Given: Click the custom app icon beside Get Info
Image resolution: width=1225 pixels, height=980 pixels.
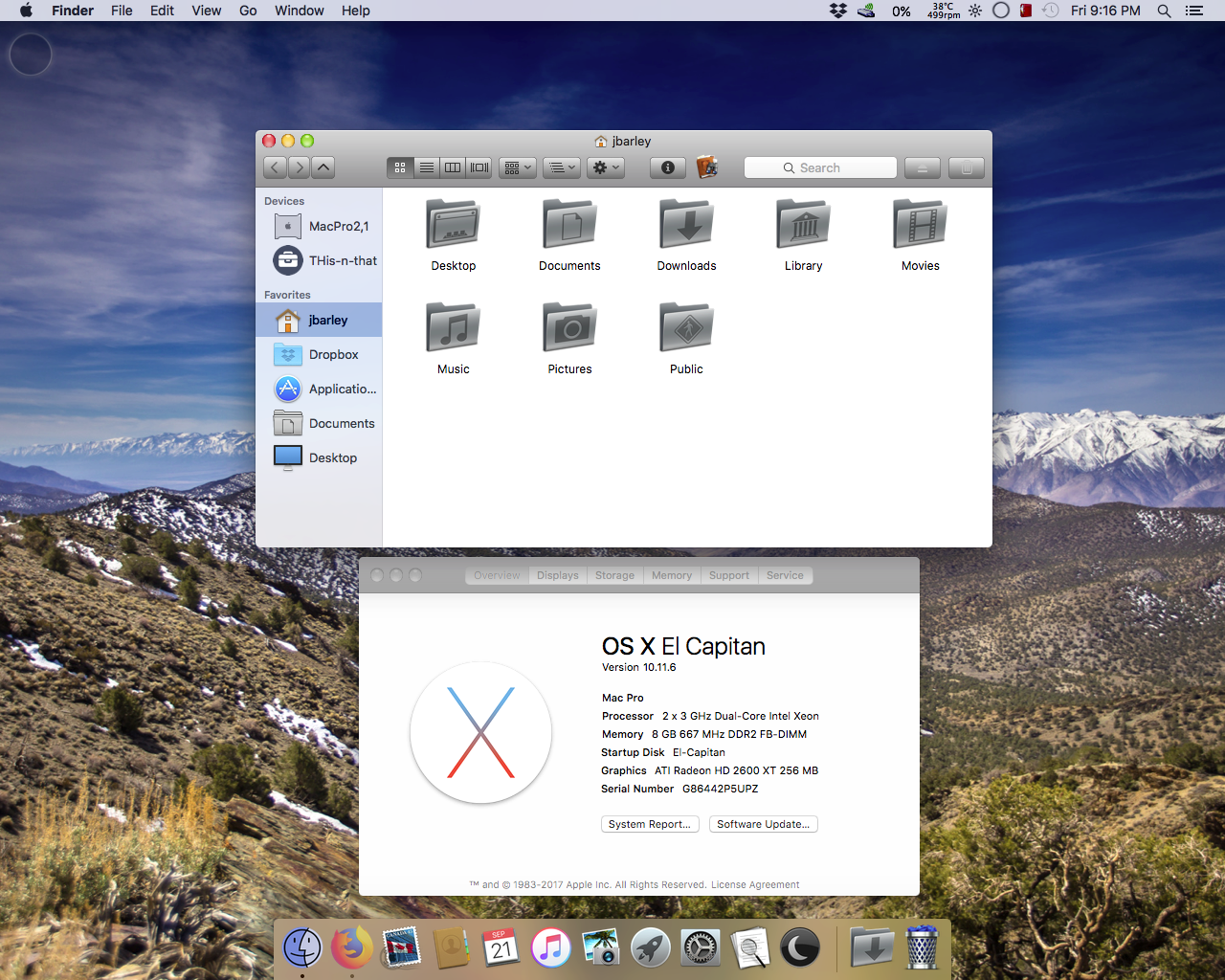Looking at the screenshot, I should (707, 167).
